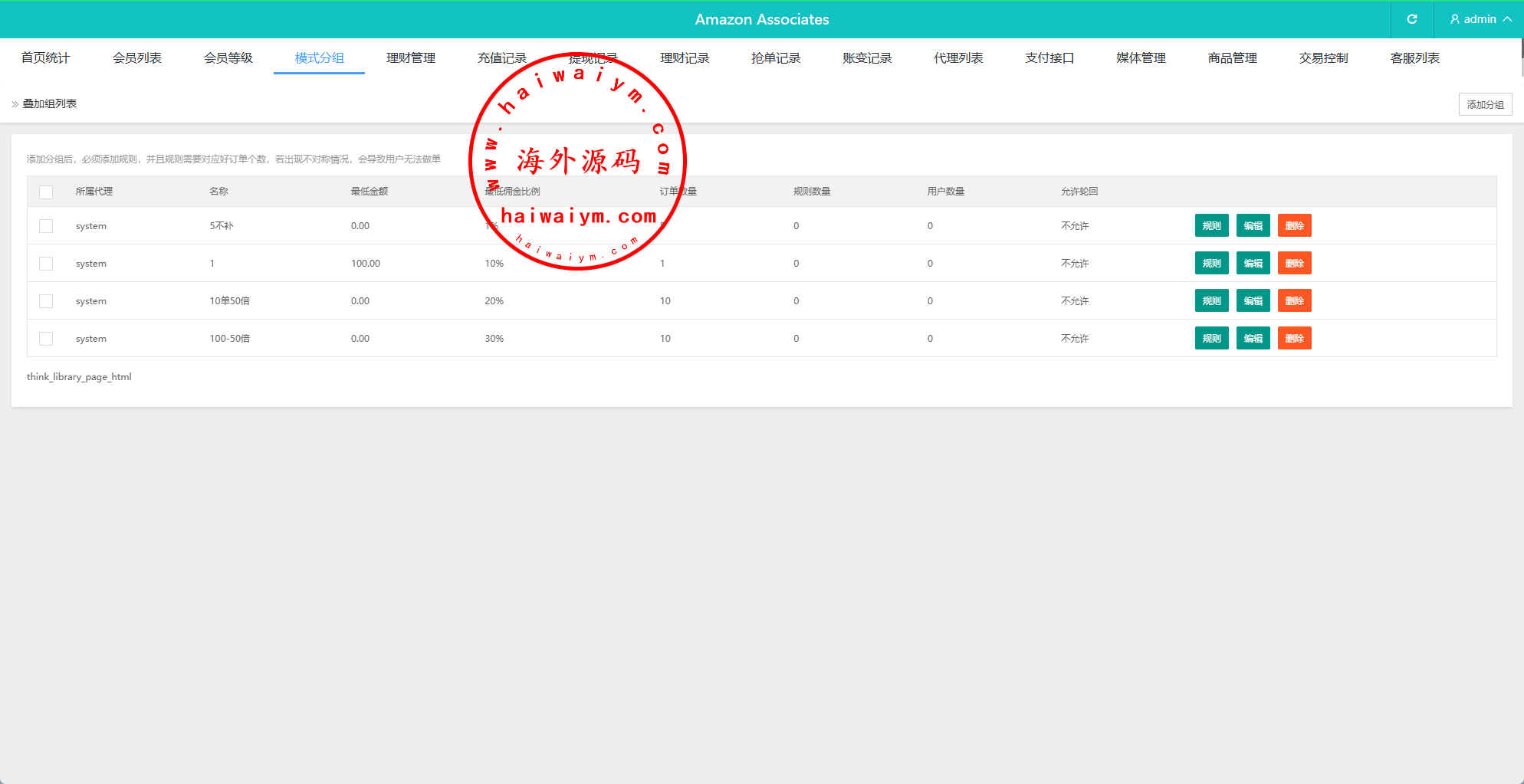
Task: Open 规则 for the 5不补 group
Action: click(1211, 226)
